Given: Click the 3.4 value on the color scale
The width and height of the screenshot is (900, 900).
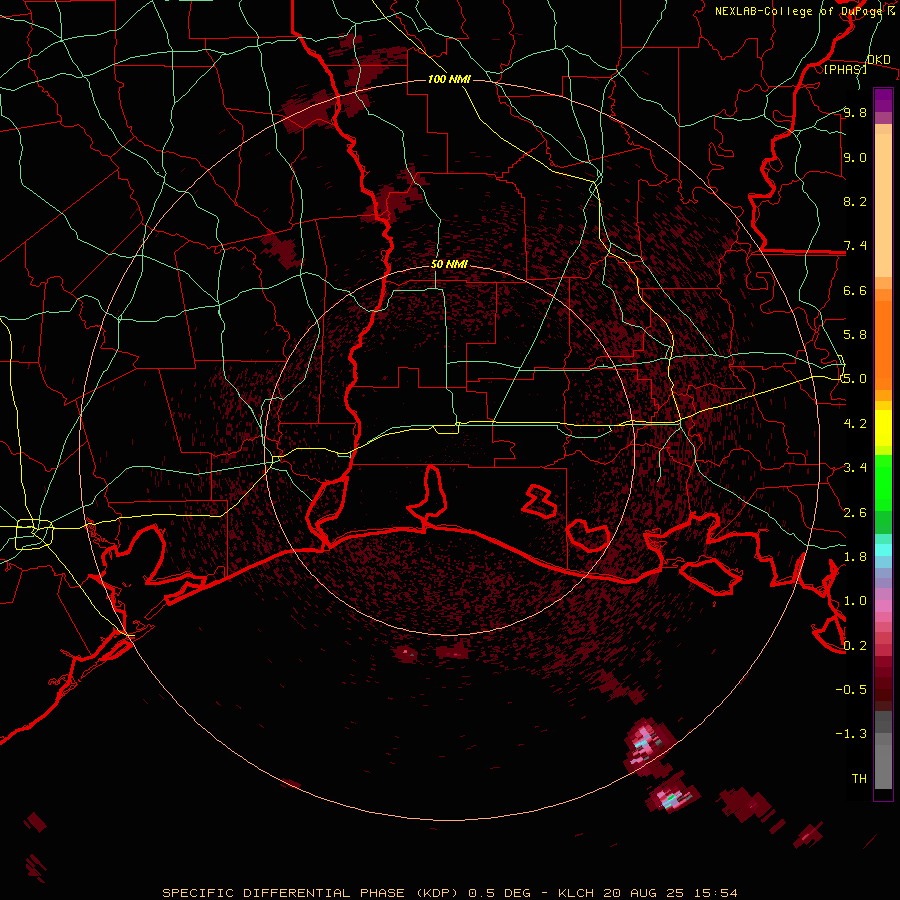Looking at the screenshot, I should (x=855, y=468).
